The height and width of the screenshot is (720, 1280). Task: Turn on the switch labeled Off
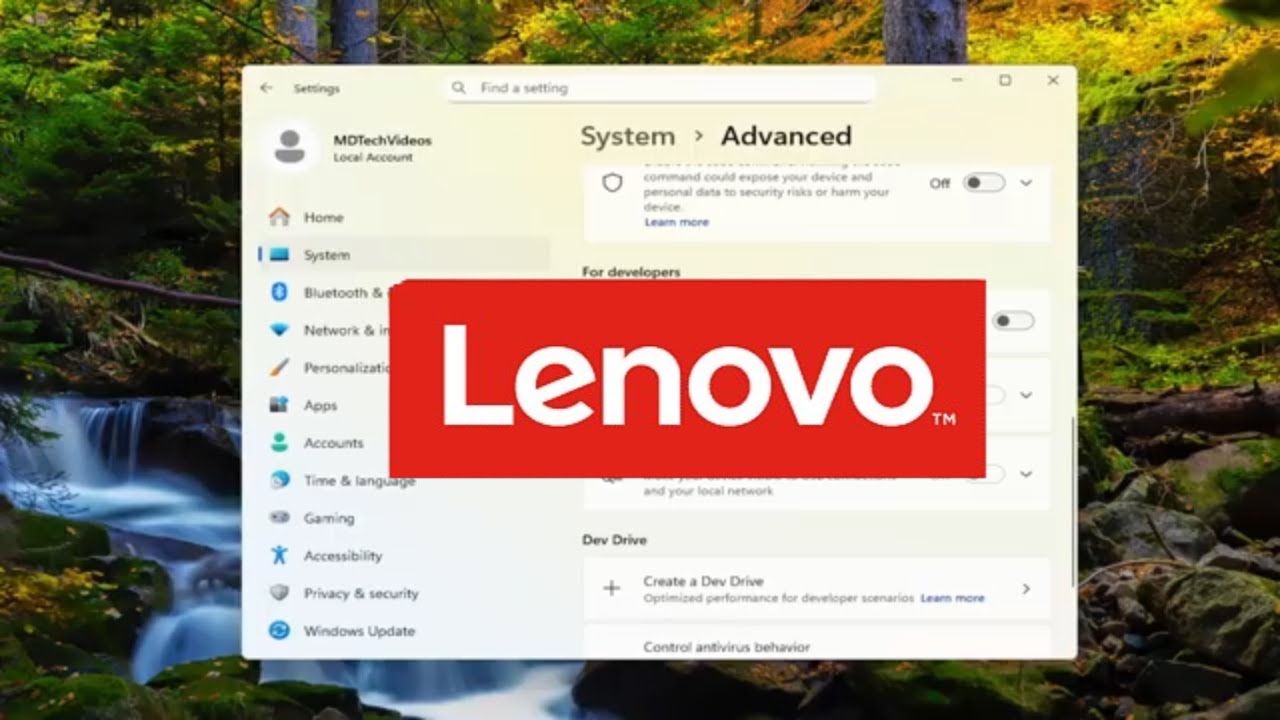[983, 183]
